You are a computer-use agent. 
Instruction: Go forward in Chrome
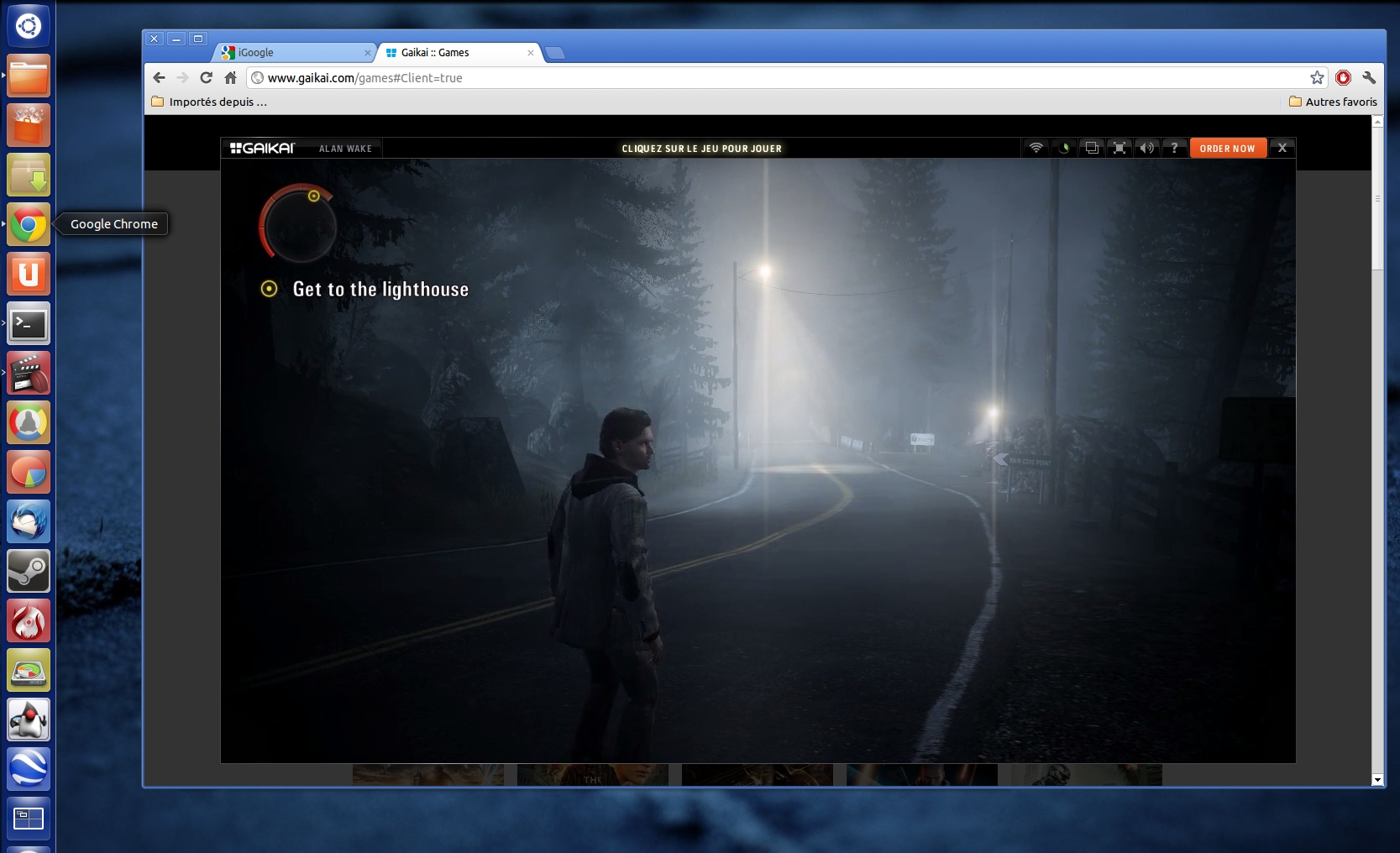tap(183, 78)
